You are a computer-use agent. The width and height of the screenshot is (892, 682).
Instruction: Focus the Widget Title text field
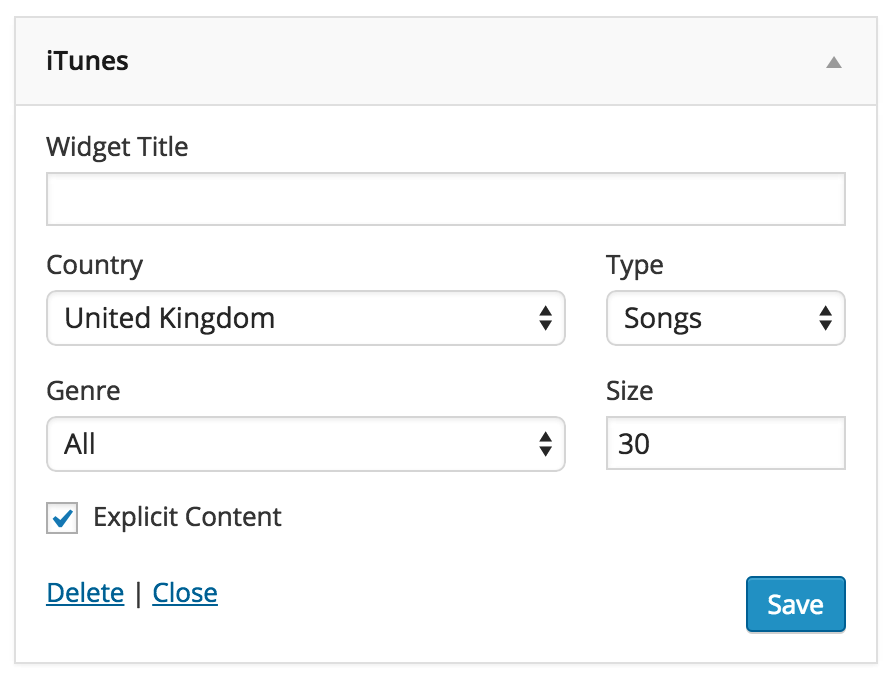pyautogui.click(x=445, y=199)
